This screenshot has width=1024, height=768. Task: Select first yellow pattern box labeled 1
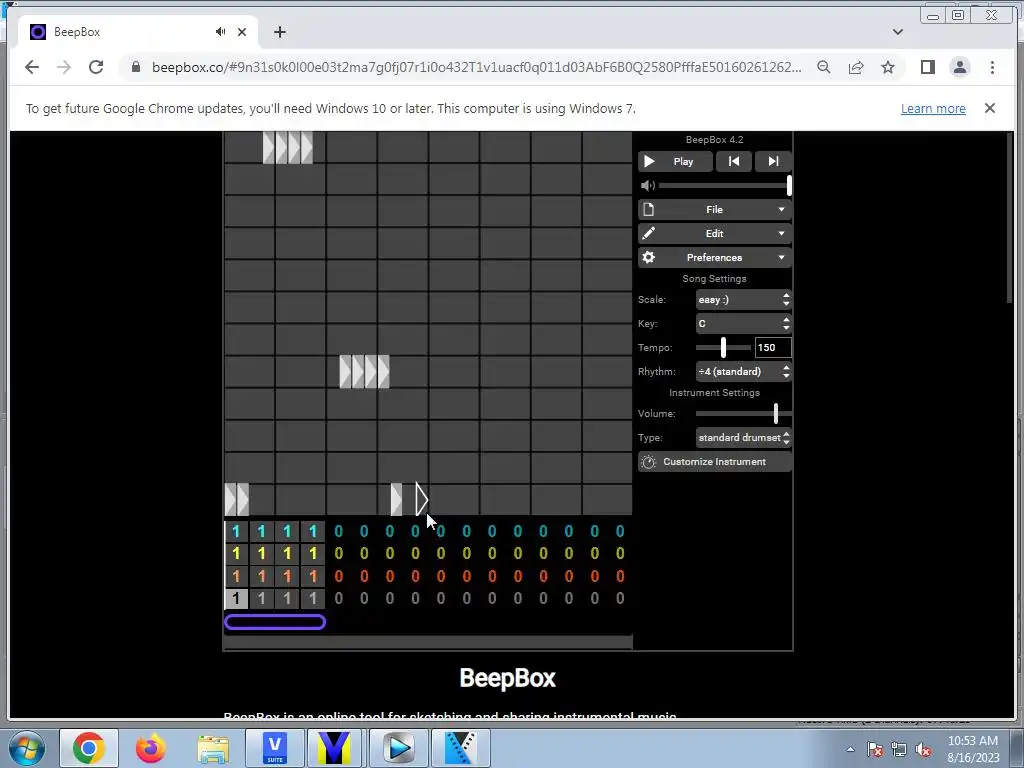[236, 554]
